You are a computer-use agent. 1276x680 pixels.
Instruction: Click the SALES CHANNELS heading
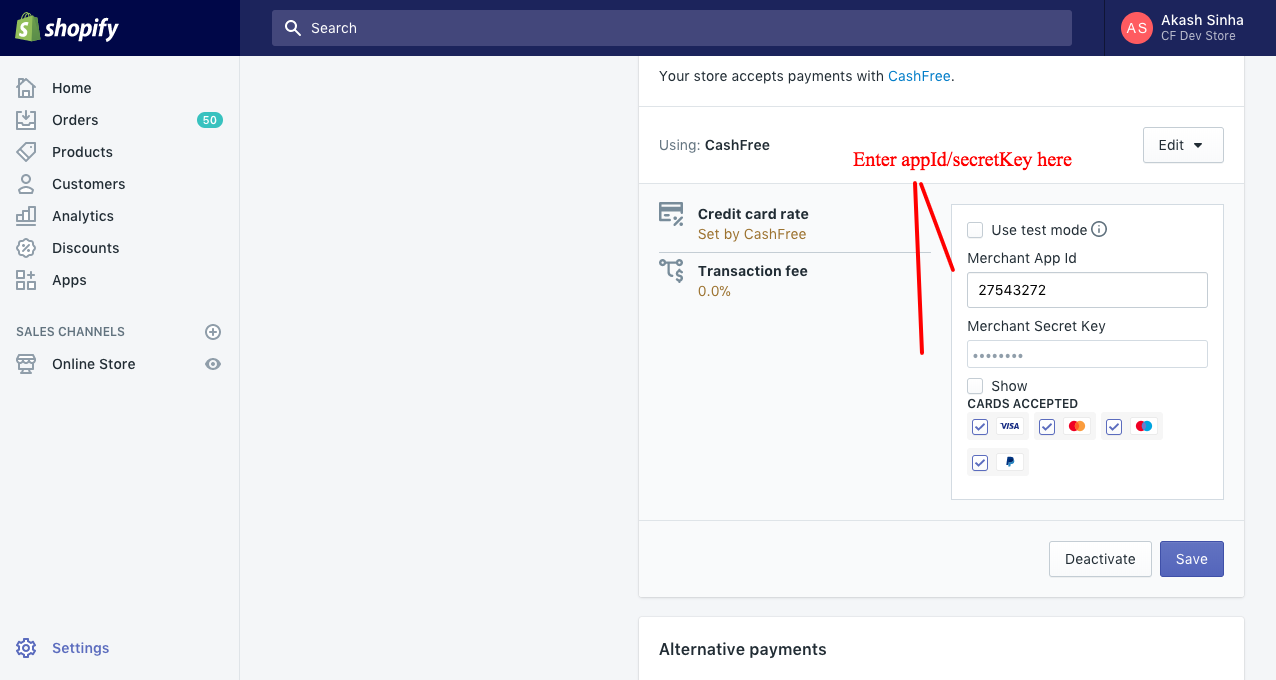tap(70, 332)
